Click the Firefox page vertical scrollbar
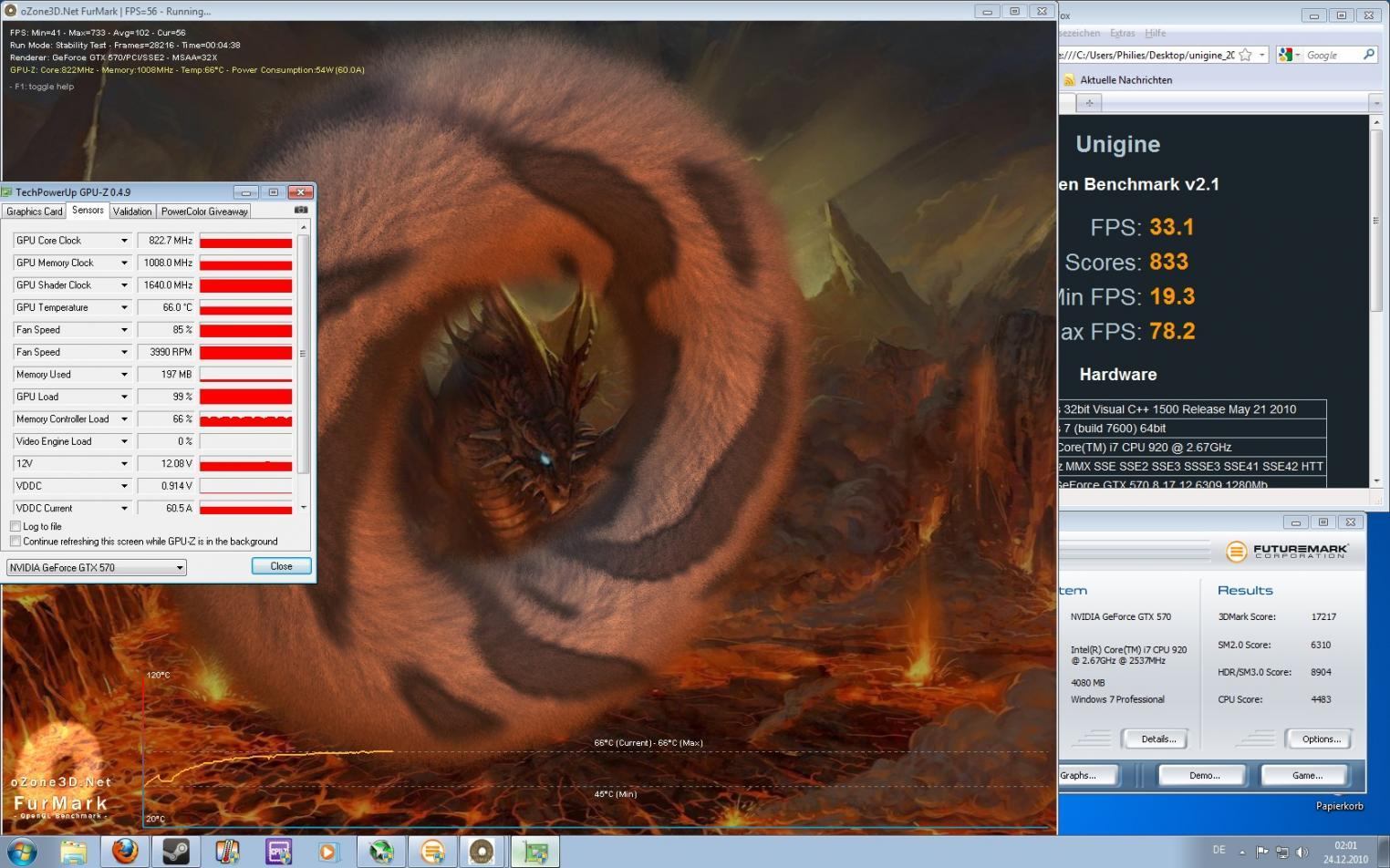This screenshot has width=1390, height=868. (x=1376, y=222)
